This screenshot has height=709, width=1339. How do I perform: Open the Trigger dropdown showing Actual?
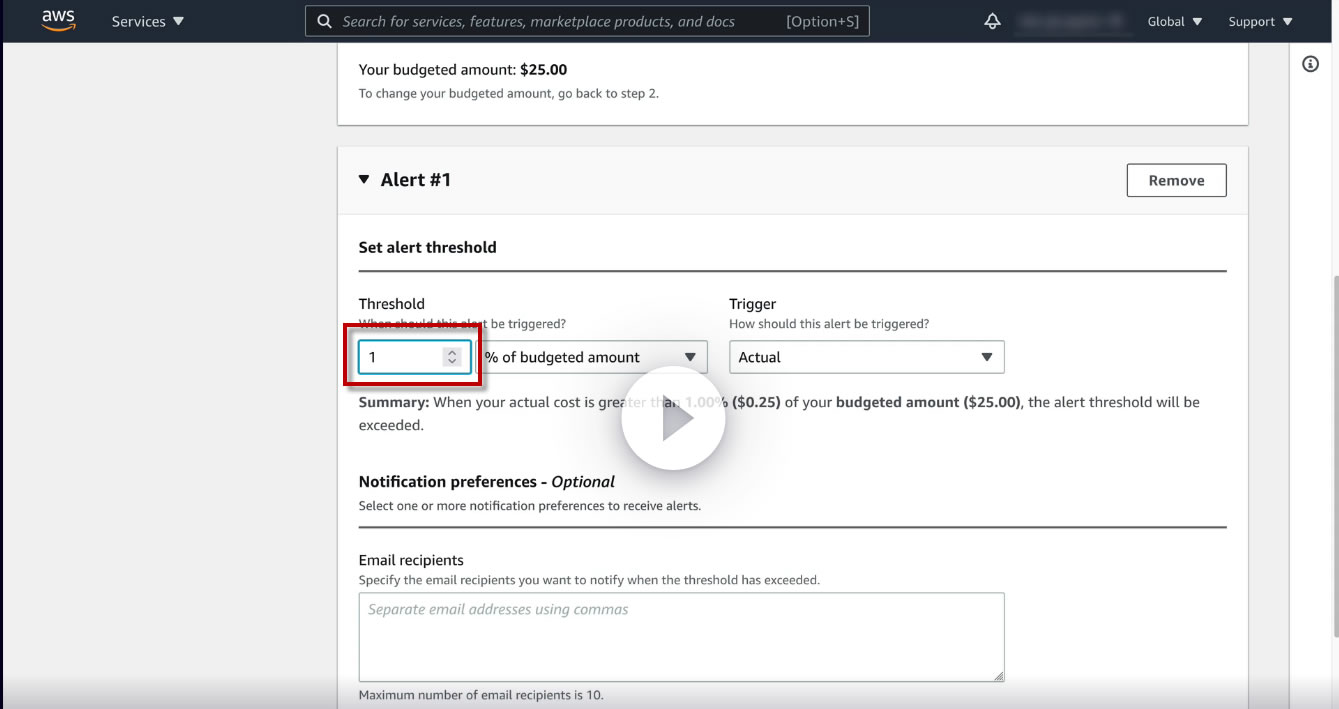(x=866, y=357)
